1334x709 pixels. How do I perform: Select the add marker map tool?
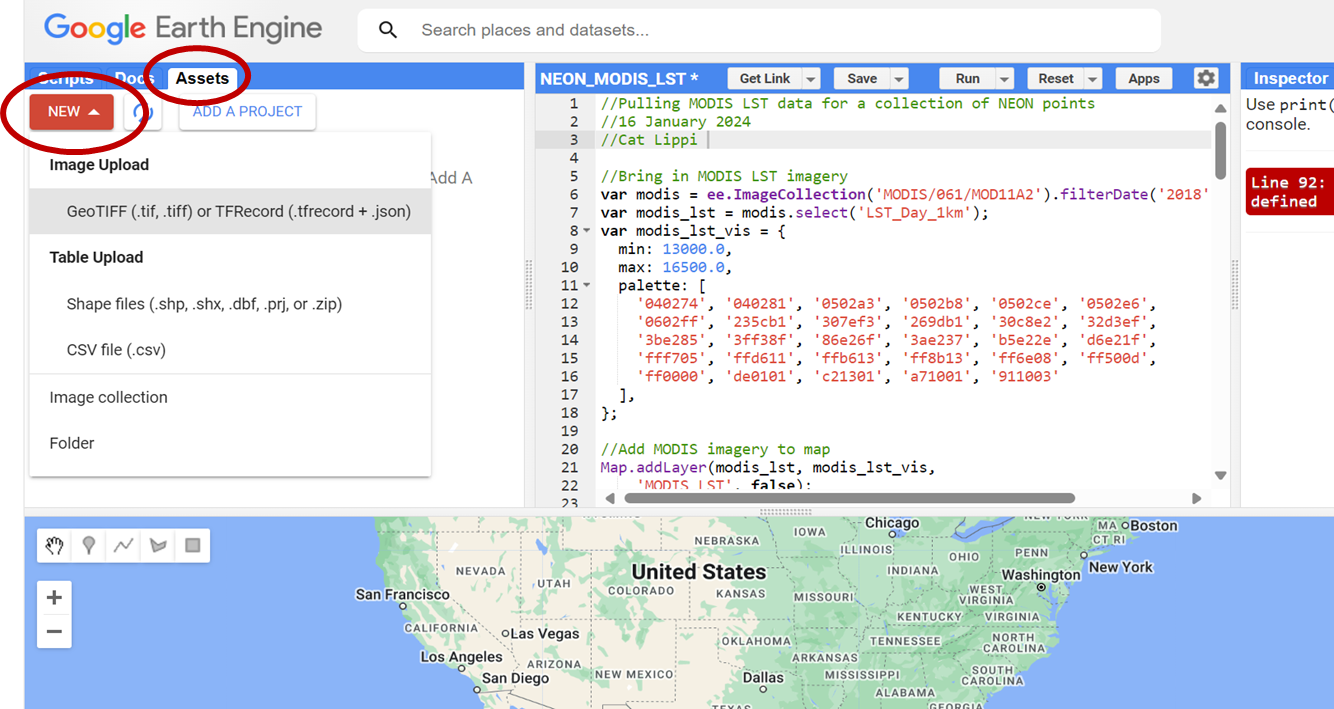pyautogui.click(x=89, y=545)
